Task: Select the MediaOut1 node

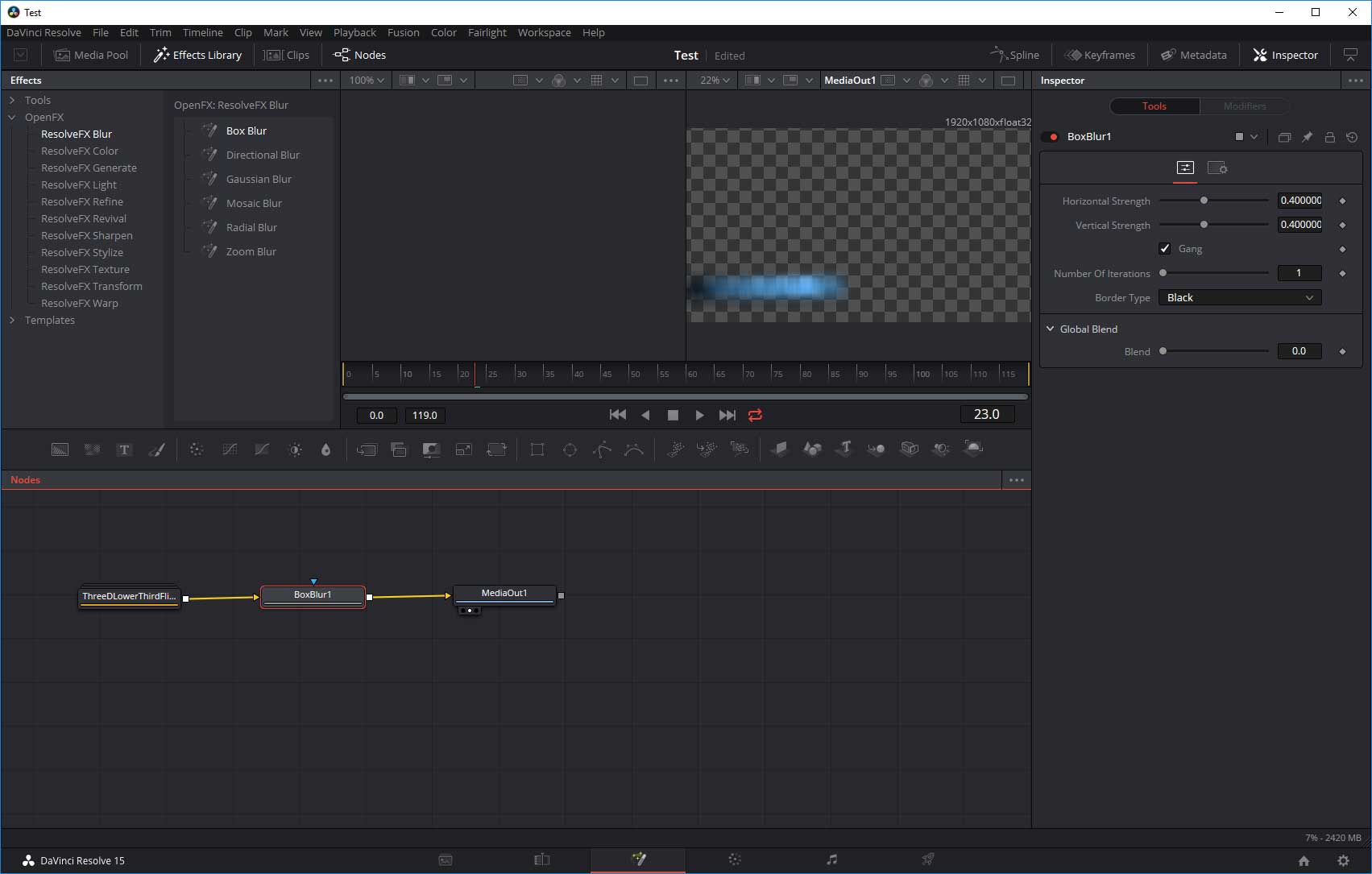Action: click(x=504, y=594)
